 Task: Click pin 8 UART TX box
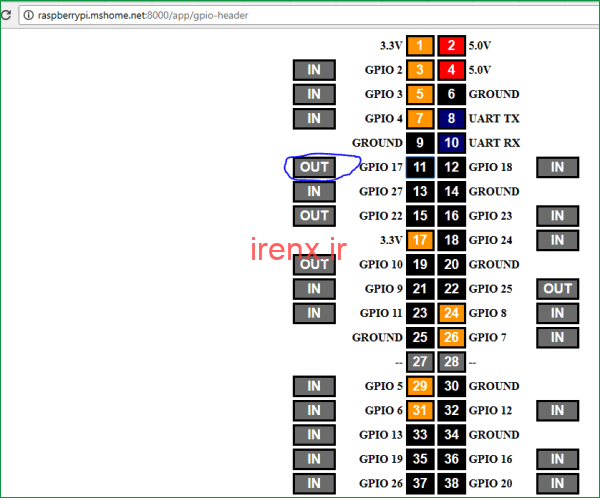click(x=452, y=118)
